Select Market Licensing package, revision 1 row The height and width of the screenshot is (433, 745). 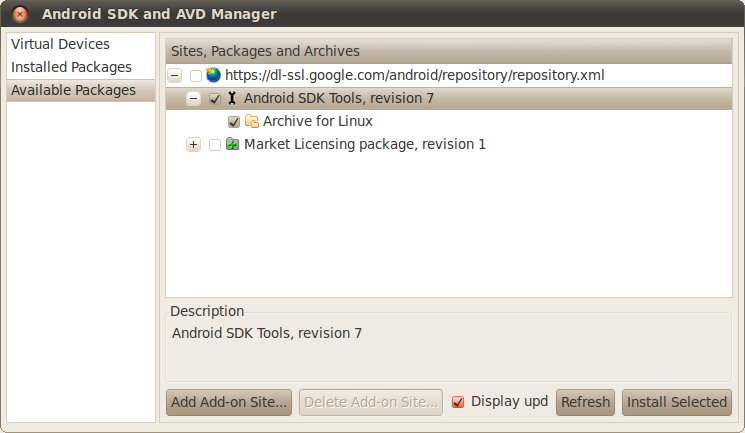tap(449, 144)
